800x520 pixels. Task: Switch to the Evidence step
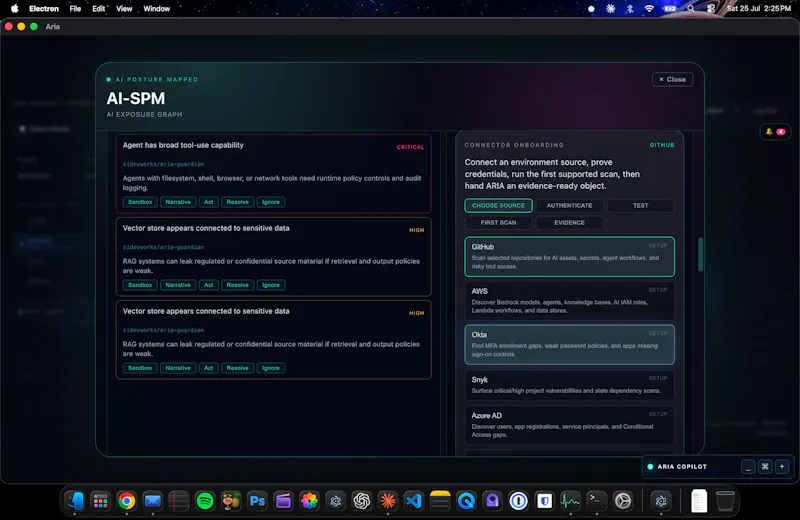(569, 223)
